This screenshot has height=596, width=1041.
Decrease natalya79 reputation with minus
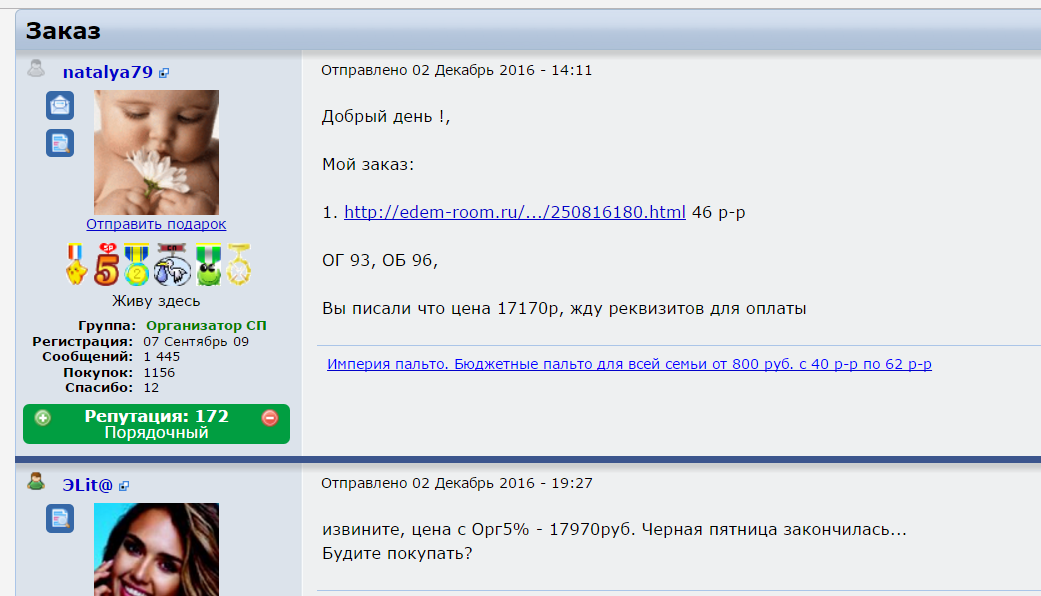coord(270,417)
